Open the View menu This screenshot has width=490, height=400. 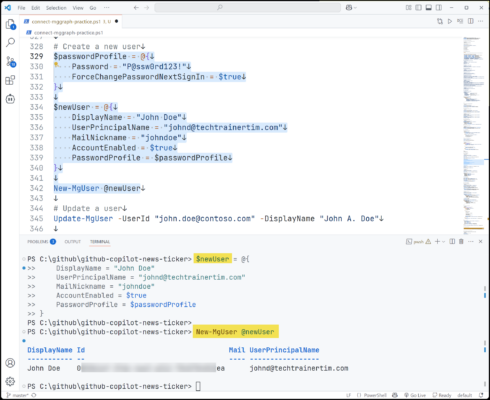pos(78,8)
